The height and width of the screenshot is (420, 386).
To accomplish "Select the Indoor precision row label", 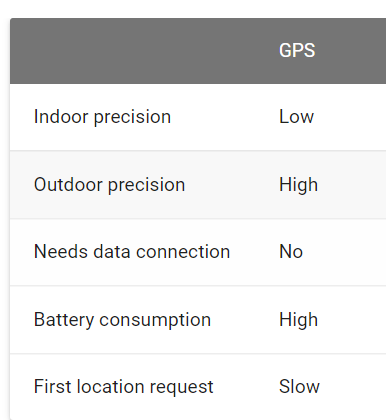I will point(102,117).
